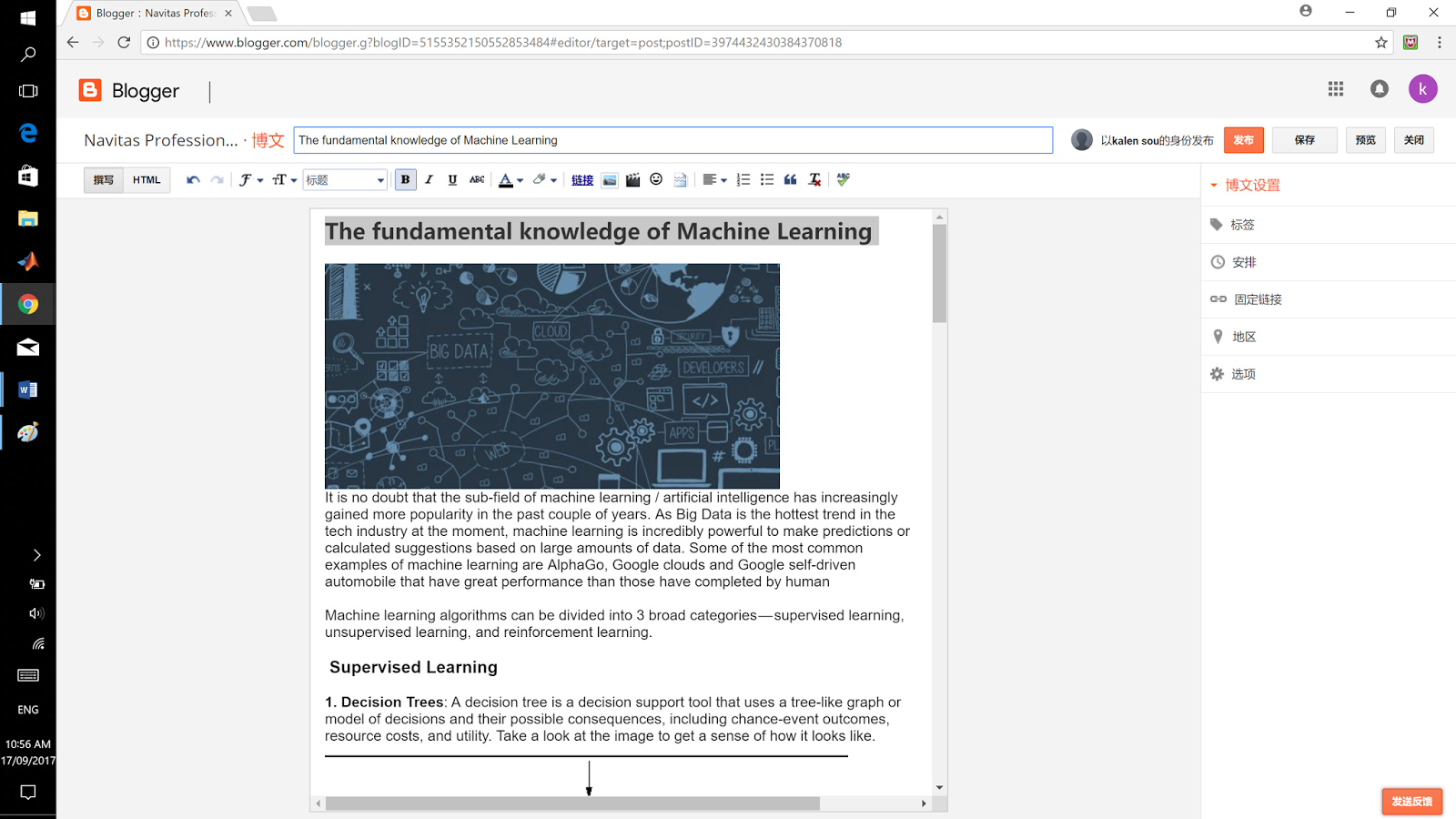Screen dimensions: 1456x819
Task: Click the 发布 publish button
Action: coord(1243,139)
